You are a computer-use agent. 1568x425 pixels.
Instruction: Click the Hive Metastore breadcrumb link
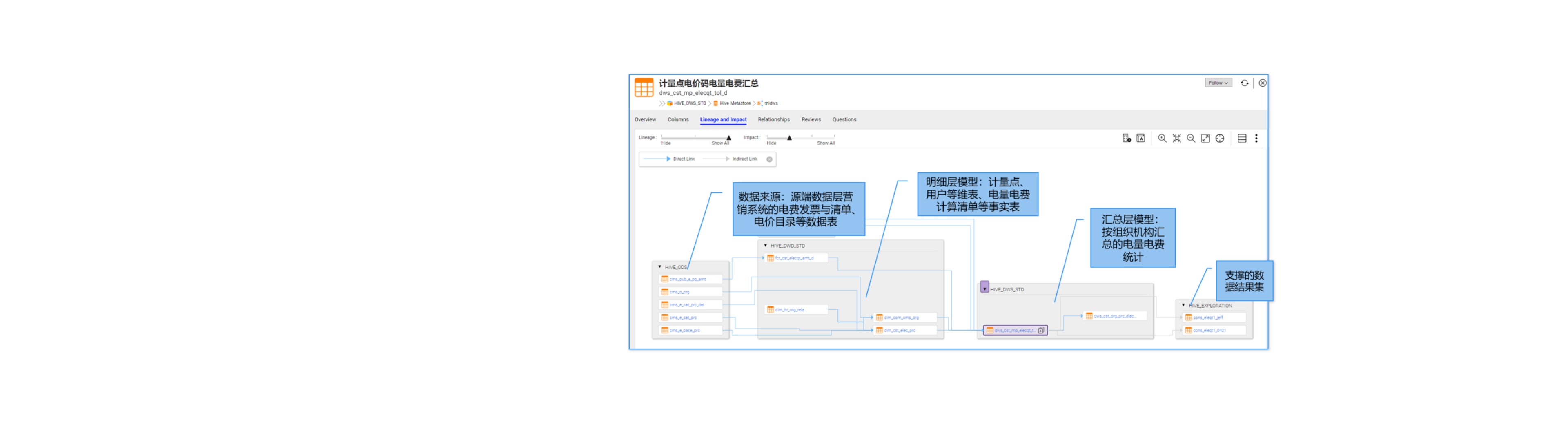(735, 103)
